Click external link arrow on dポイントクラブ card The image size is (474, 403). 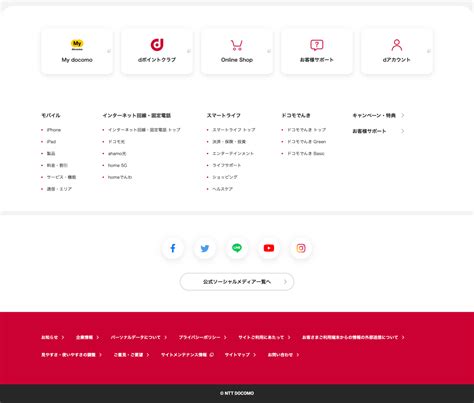(189, 51)
